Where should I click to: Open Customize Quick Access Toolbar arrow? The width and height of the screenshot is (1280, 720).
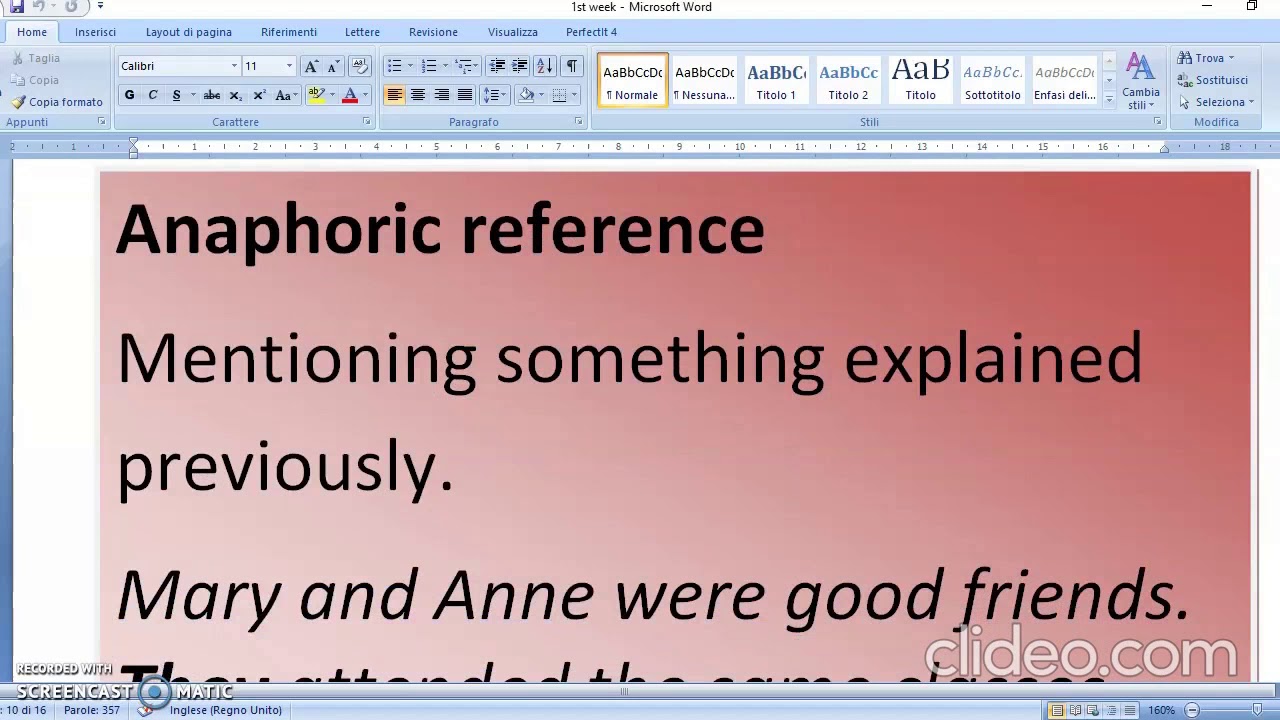click(x=100, y=6)
